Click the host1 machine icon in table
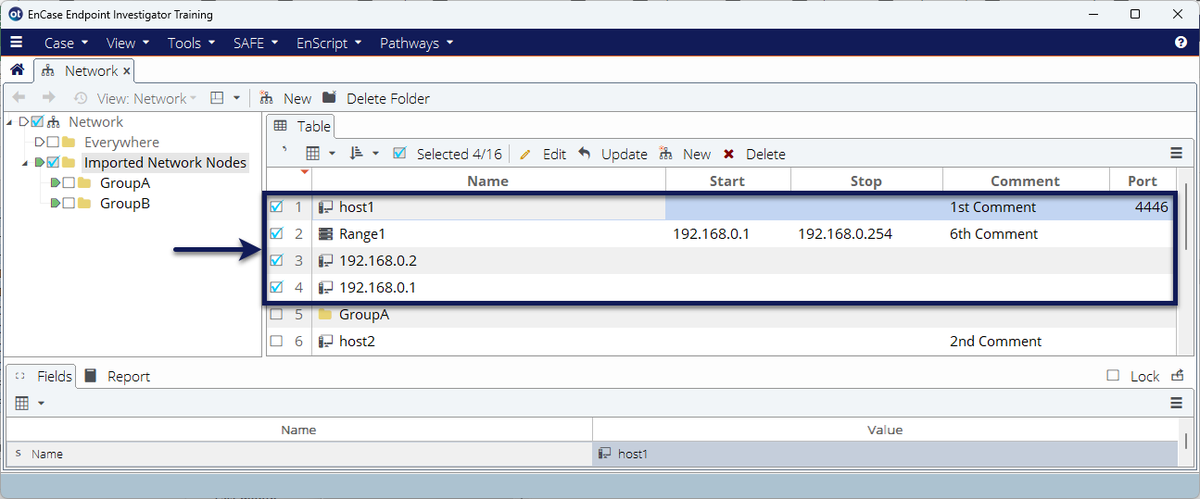 click(x=325, y=208)
